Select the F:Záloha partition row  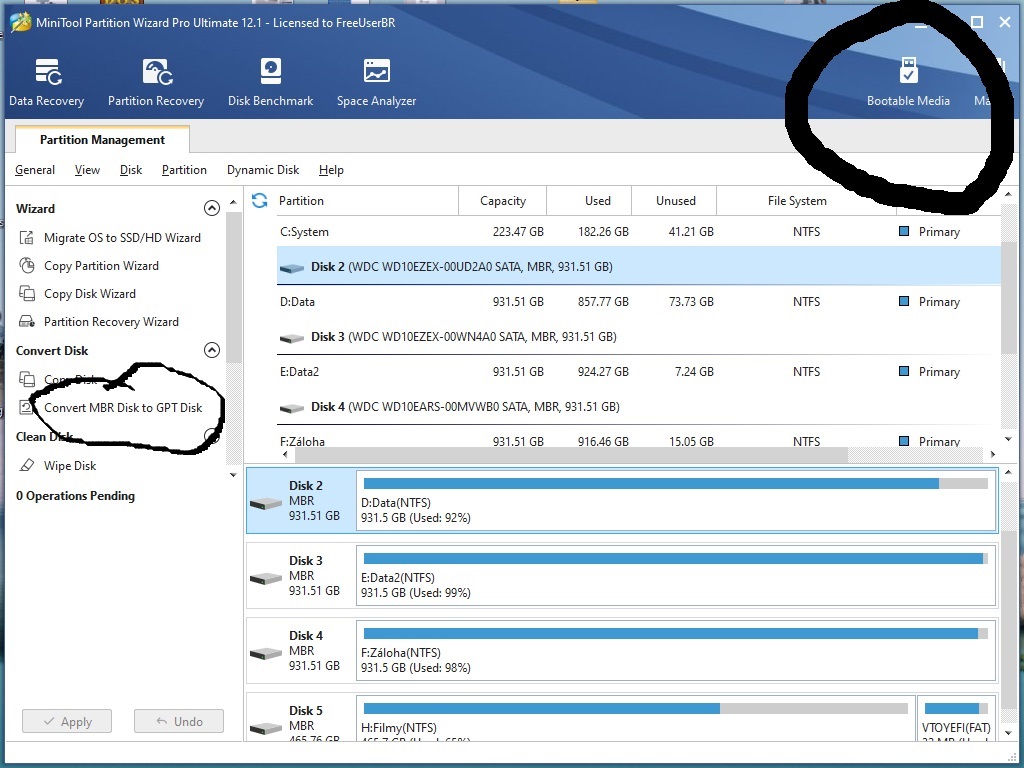[x=638, y=441]
